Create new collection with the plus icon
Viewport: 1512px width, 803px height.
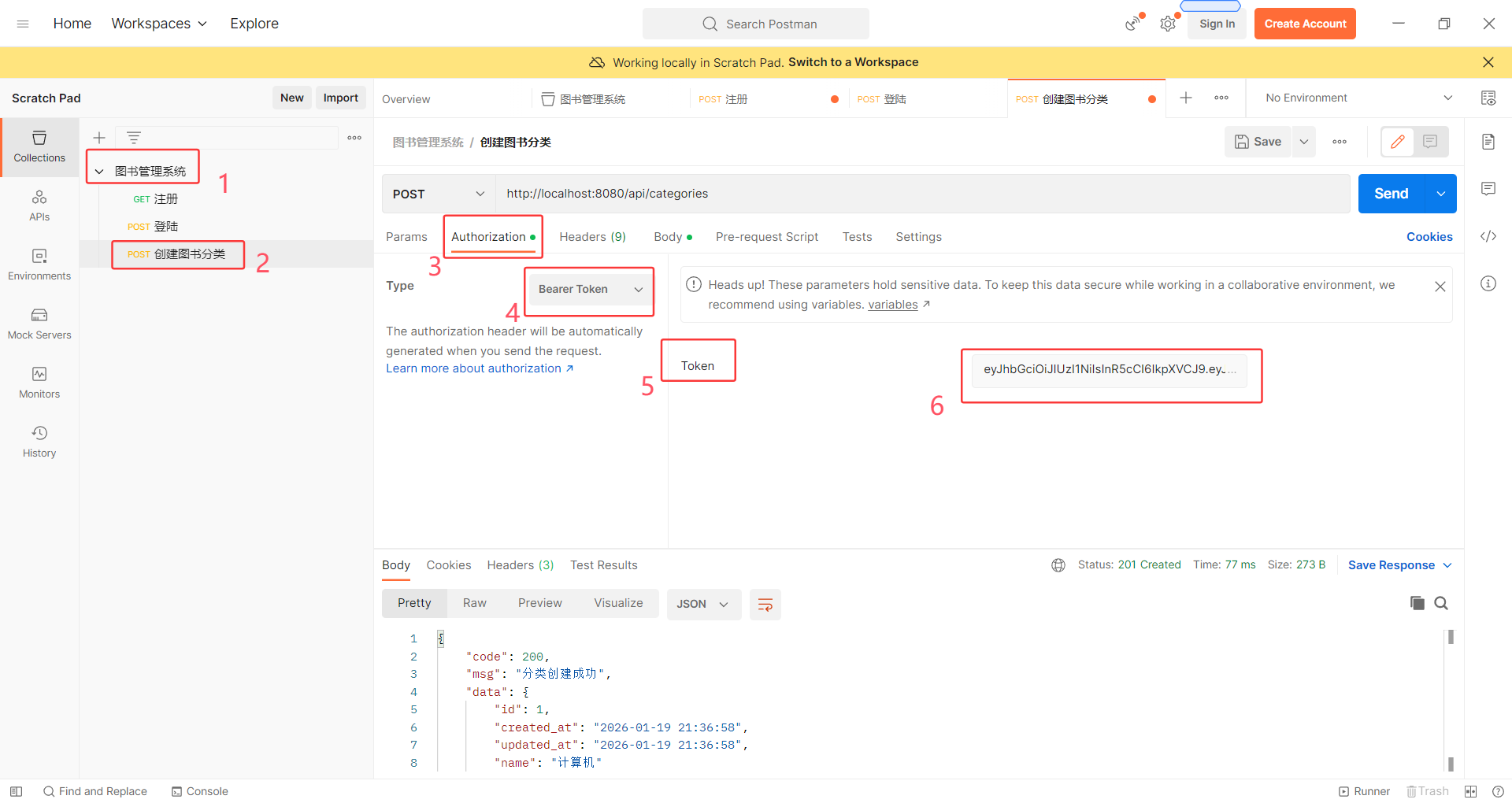point(99,138)
